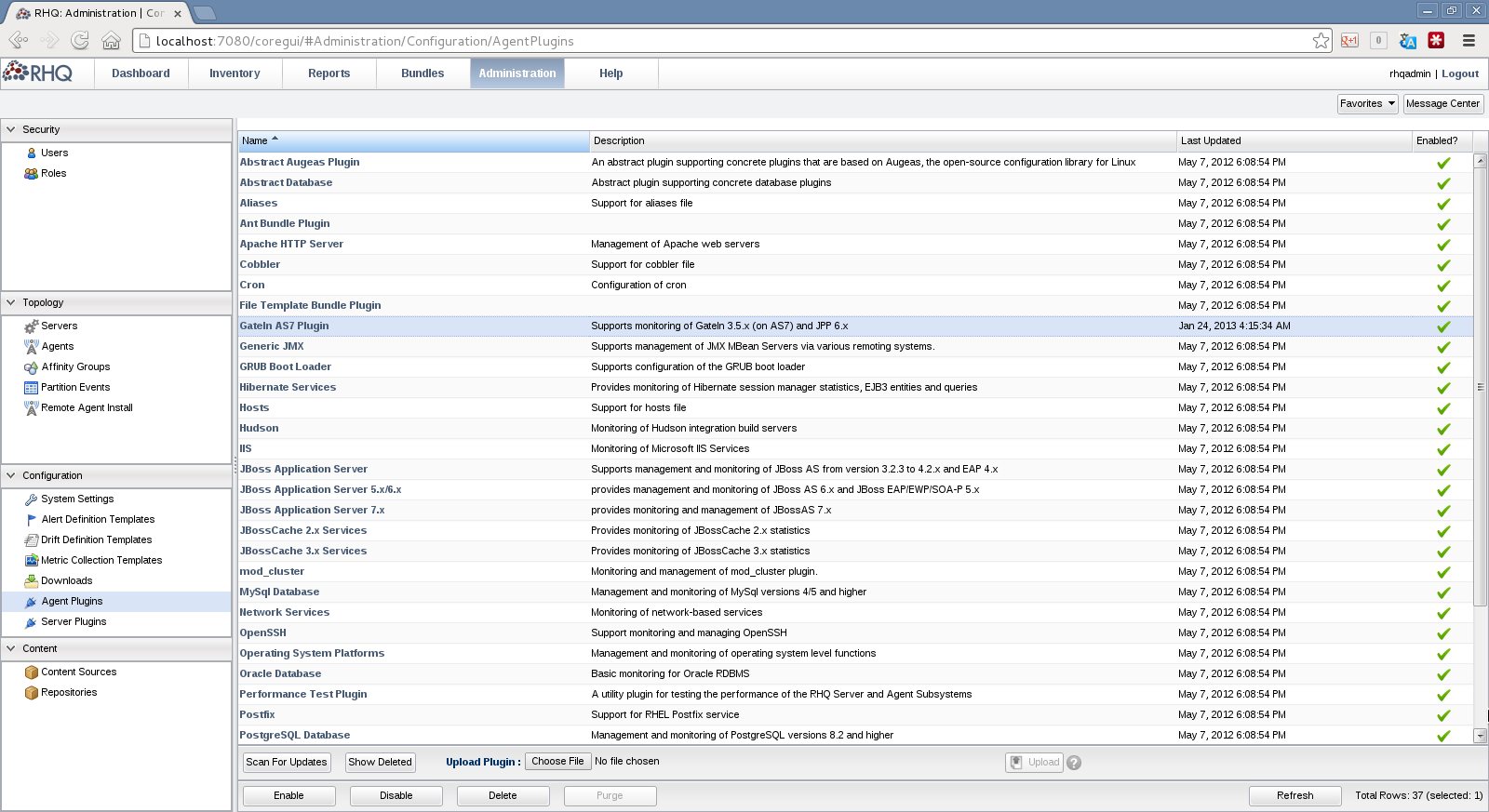
Task: Collapse the Content section
Action: [x=11, y=648]
